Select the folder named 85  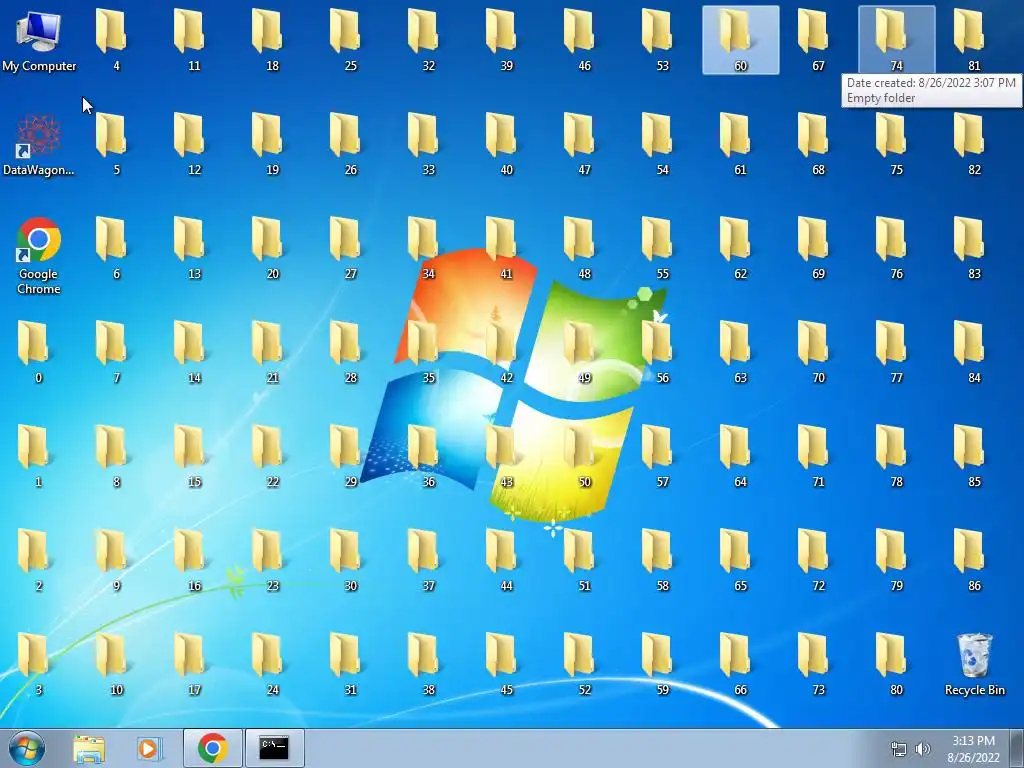tap(974, 456)
